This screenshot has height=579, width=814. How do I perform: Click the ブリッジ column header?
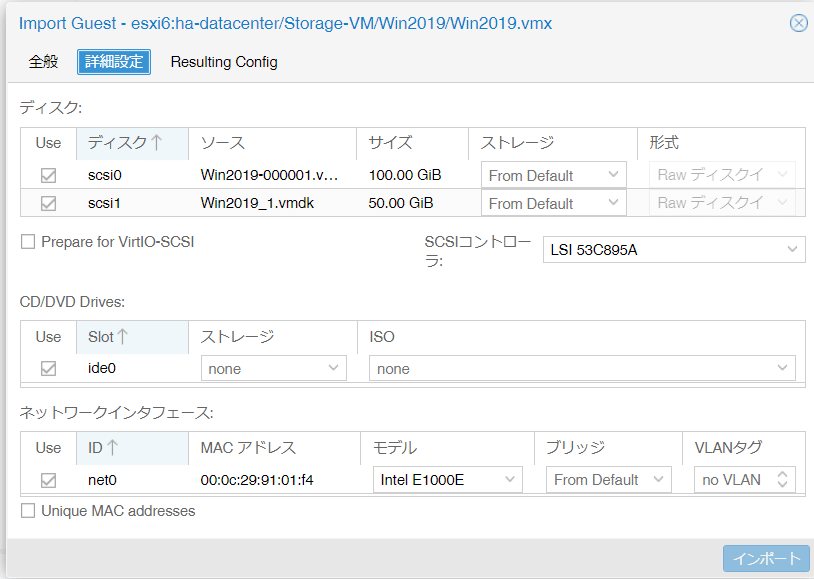pyautogui.click(x=608, y=448)
